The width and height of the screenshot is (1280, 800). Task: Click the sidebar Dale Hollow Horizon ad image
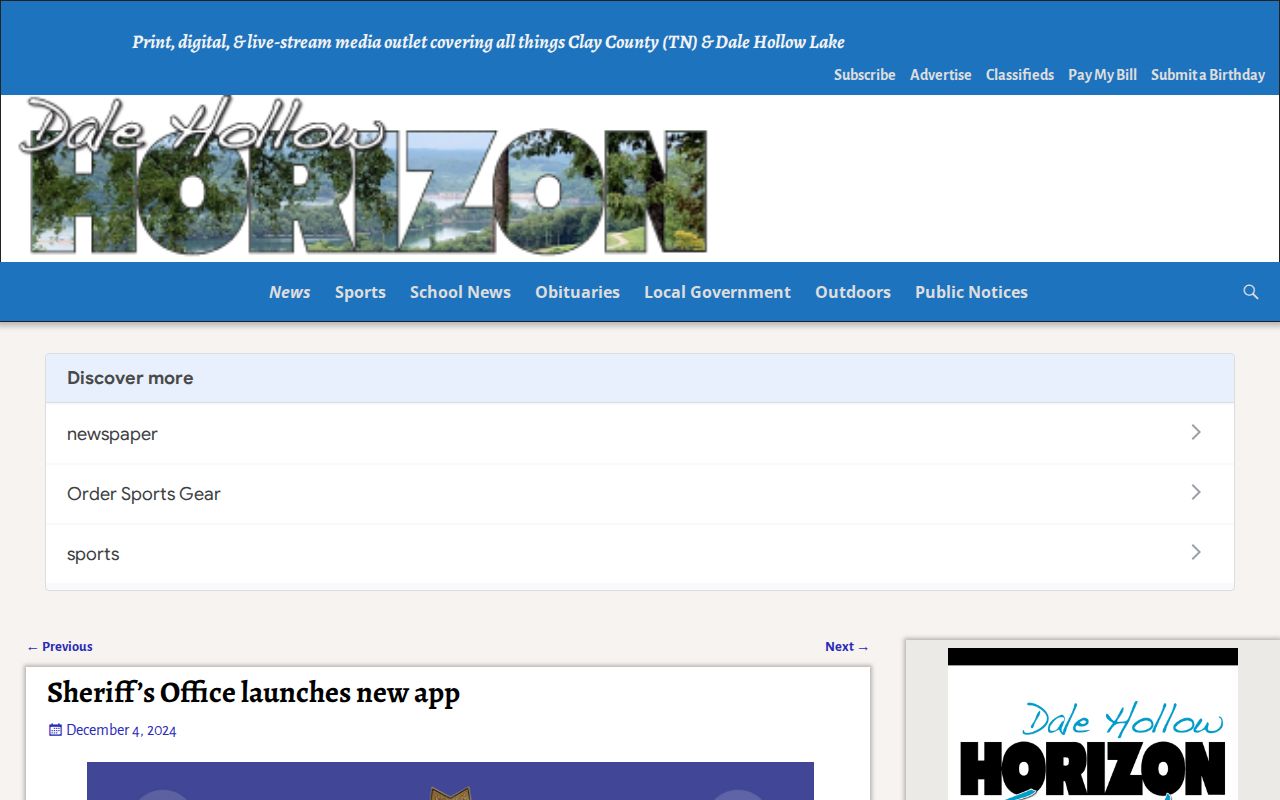1093,724
